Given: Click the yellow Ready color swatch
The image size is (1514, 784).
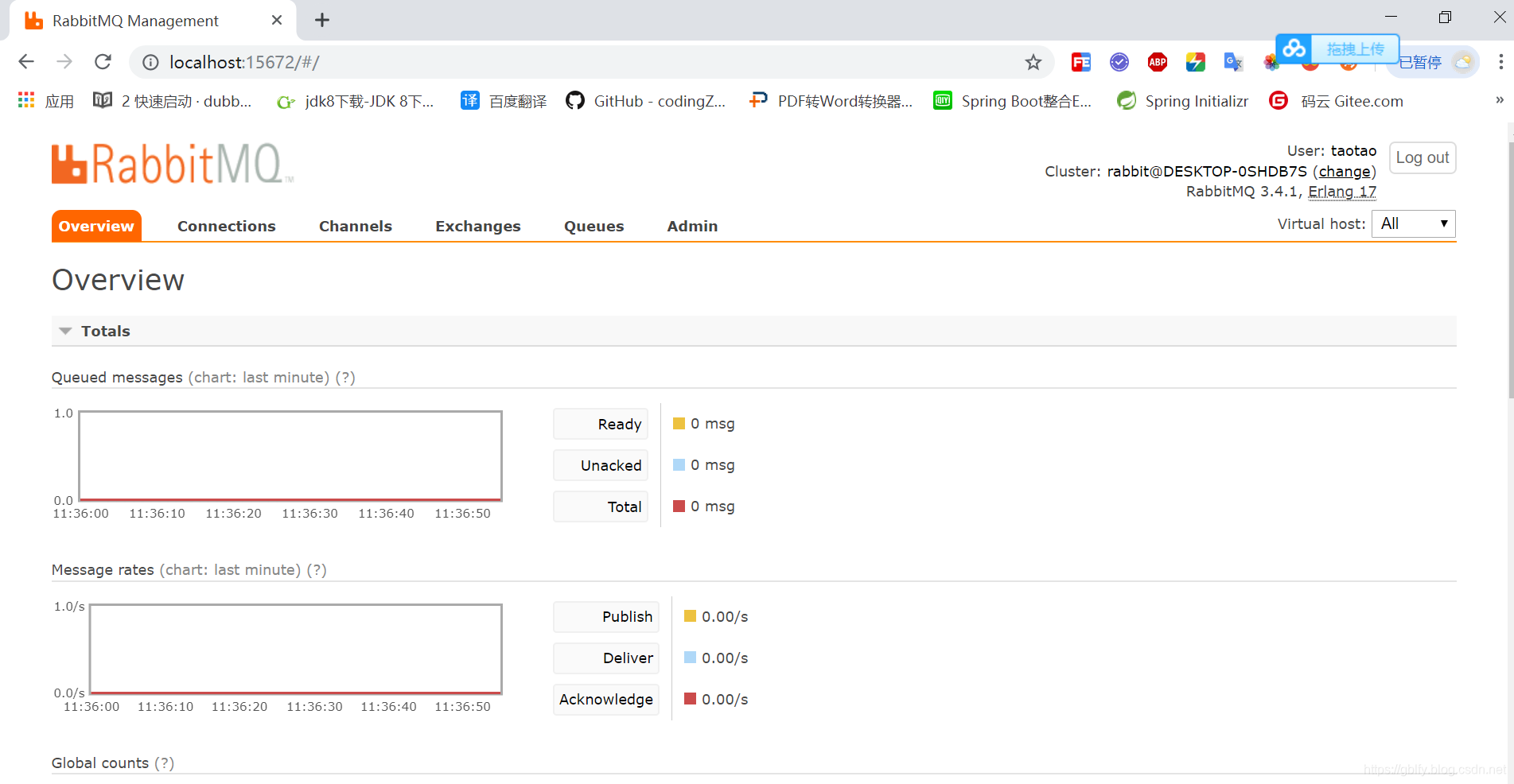Looking at the screenshot, I should pos(679,424).
